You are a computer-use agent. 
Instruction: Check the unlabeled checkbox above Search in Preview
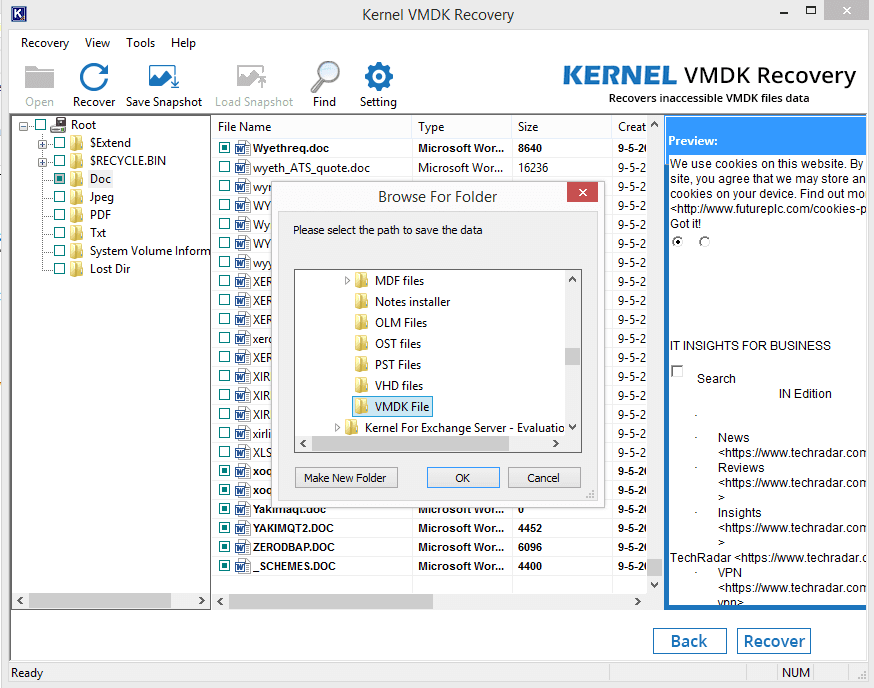pyautogui.click(x=677, y=371)
